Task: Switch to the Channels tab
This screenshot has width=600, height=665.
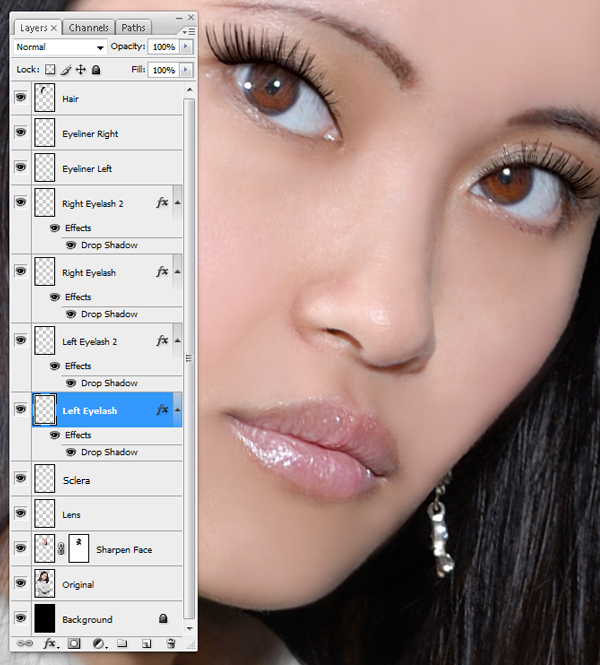Action: pos(89,28)
